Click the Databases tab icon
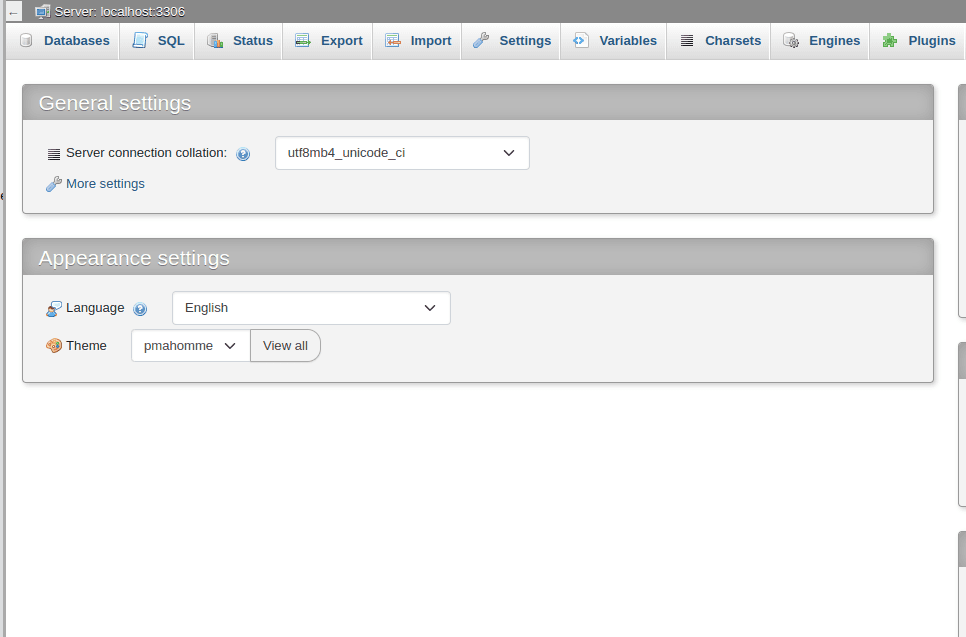The width and height of the screenshot is (966, 637). coord(26,41)
